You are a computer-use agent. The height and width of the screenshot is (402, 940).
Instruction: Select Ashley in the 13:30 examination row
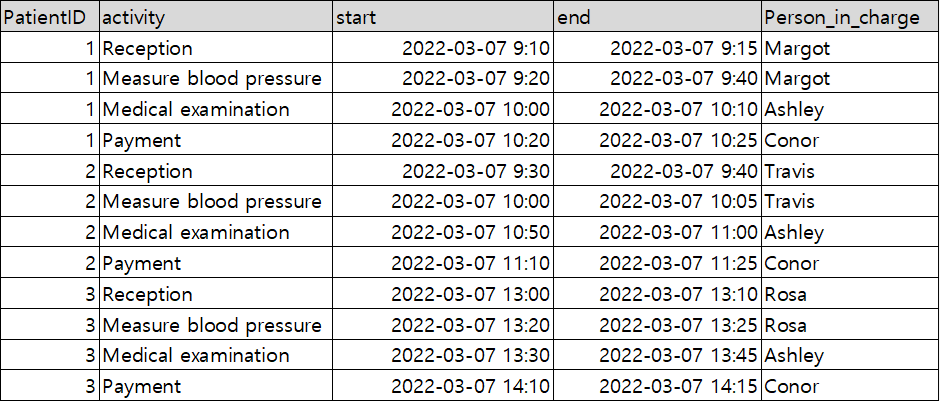[794, 355]
